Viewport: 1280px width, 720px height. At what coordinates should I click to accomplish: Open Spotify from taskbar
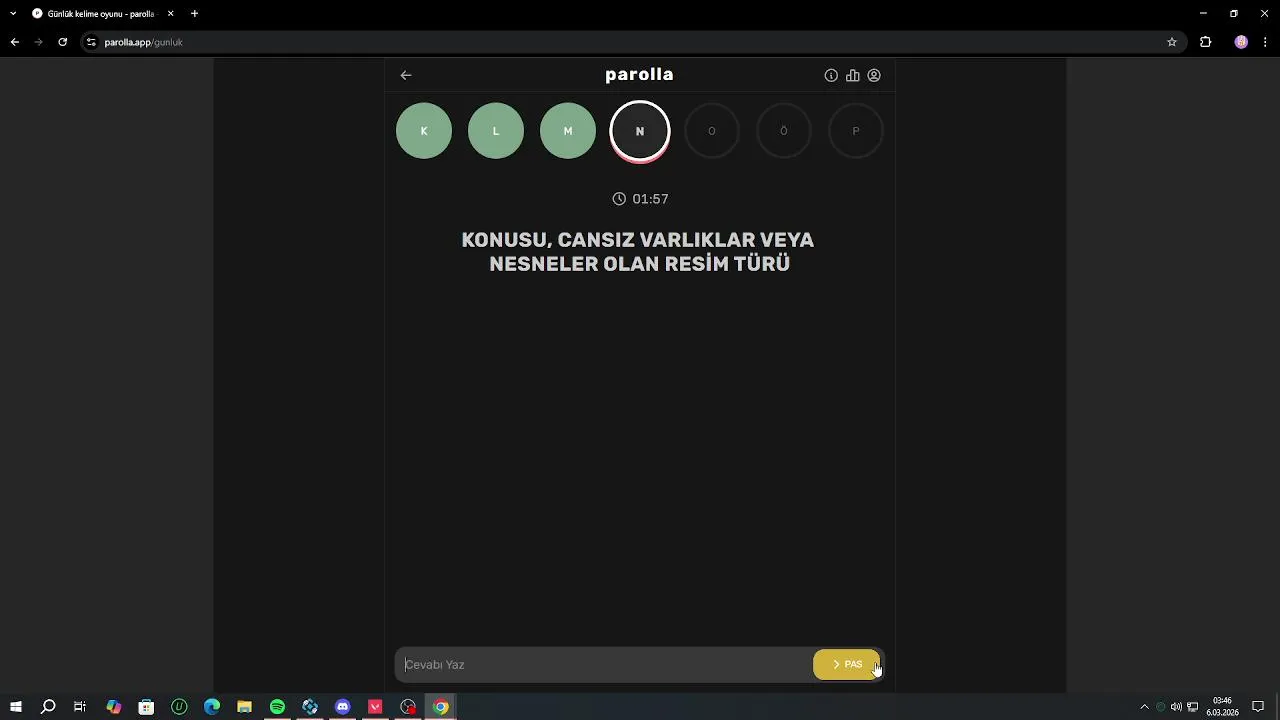277,707
